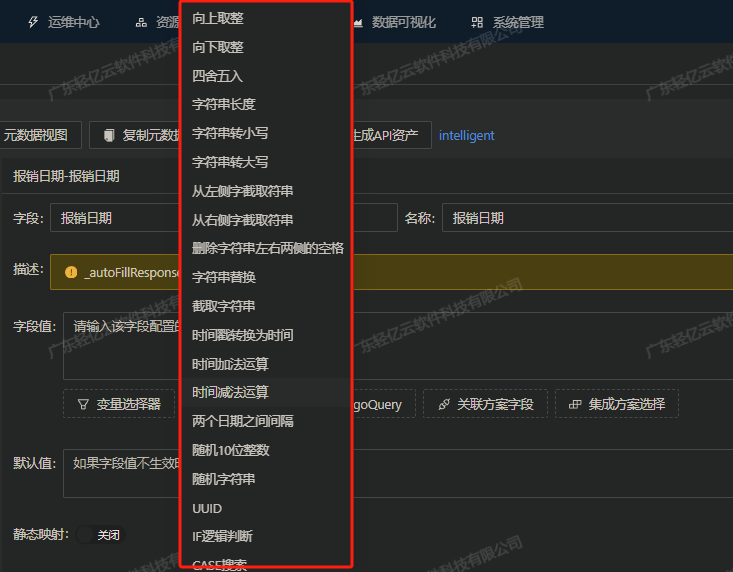Open the 变量选择器 button
The image size is (733, 572).
tap(119, 404)
